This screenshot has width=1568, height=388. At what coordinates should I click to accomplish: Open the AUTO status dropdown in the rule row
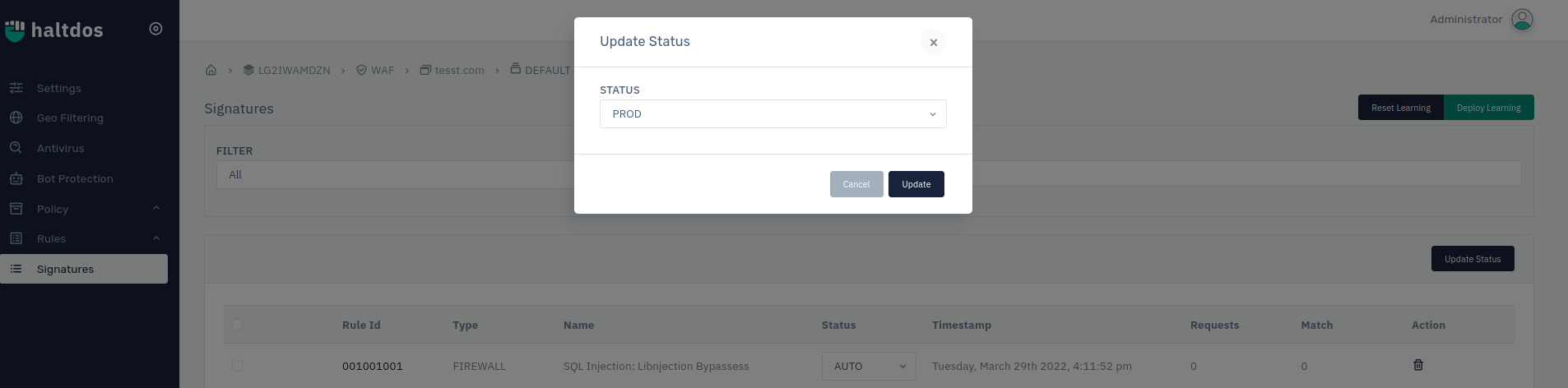tap(869, 366)
